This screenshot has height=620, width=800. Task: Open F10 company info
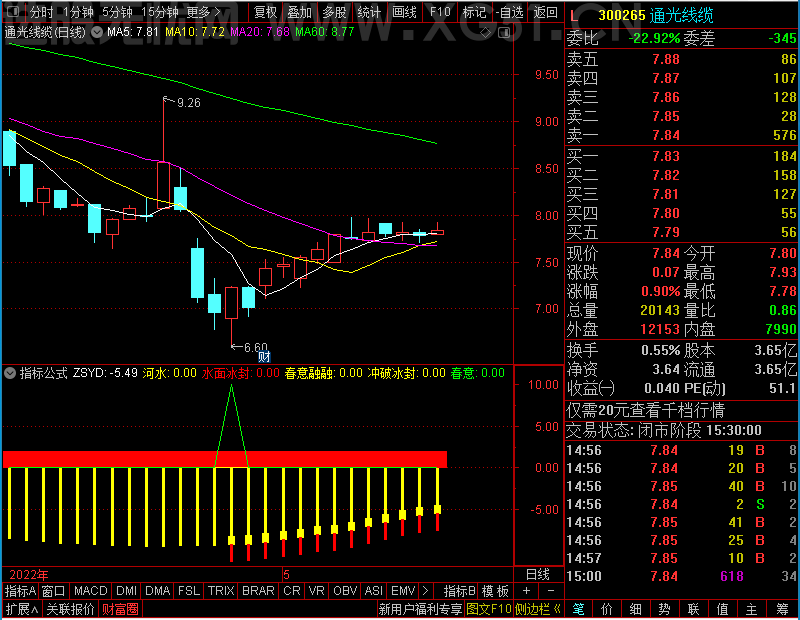(x=440, y=12)
